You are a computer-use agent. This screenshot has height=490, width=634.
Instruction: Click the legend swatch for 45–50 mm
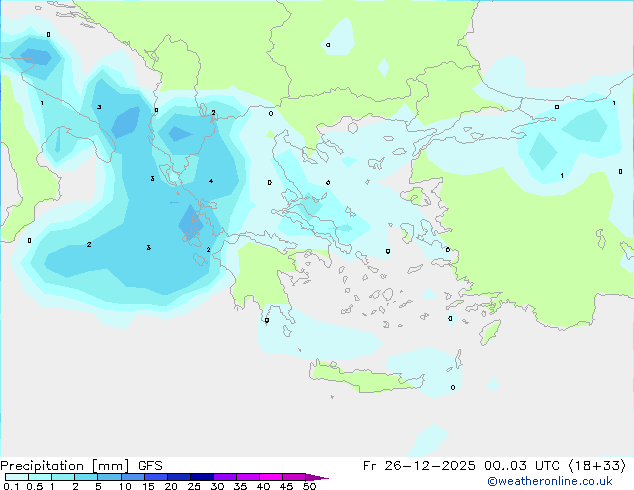[x=294, y=477]
